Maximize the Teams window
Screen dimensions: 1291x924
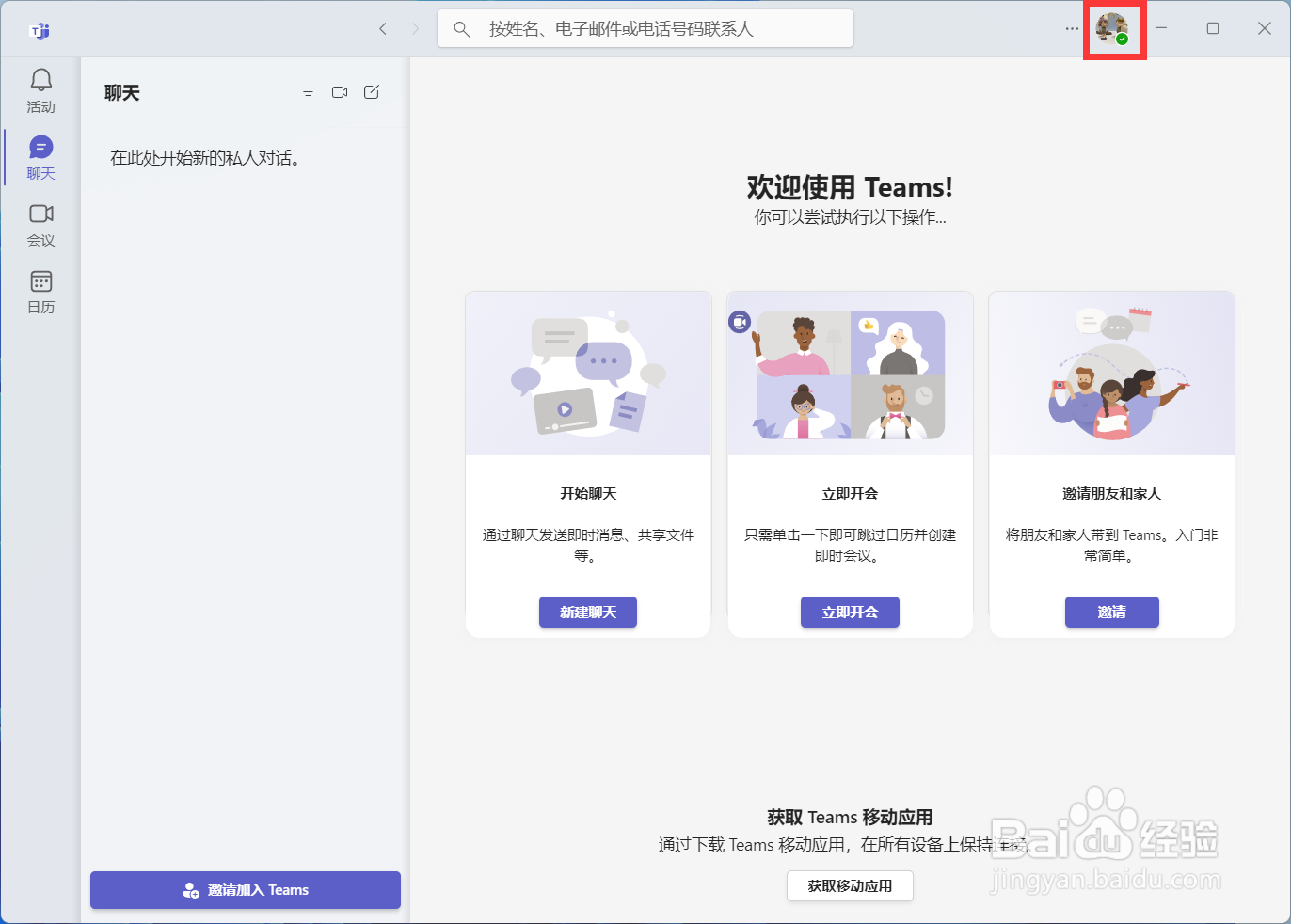(x=1213, y=28)
